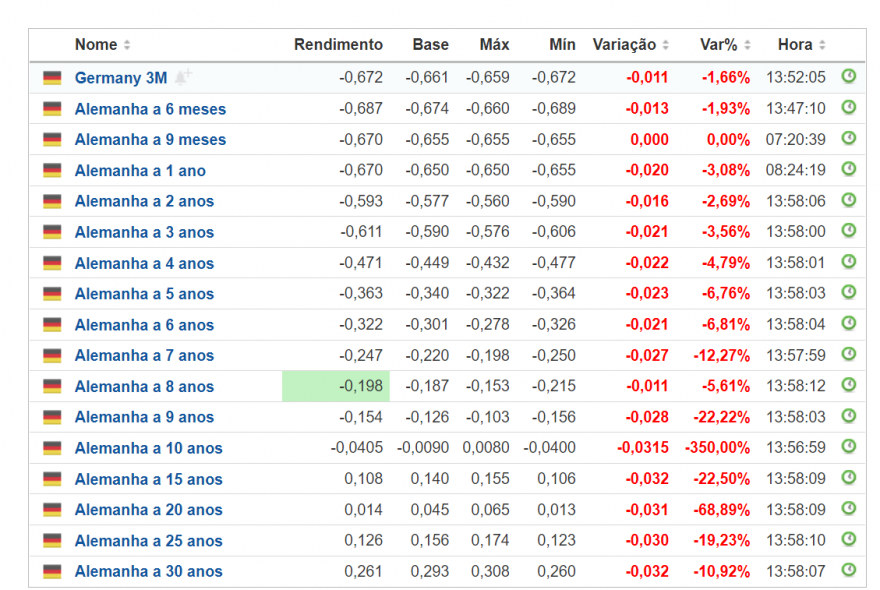Click German flag beside Alemanha a 5 anos
This screenshot has height=590, width=880.
[x=52, y=294]
